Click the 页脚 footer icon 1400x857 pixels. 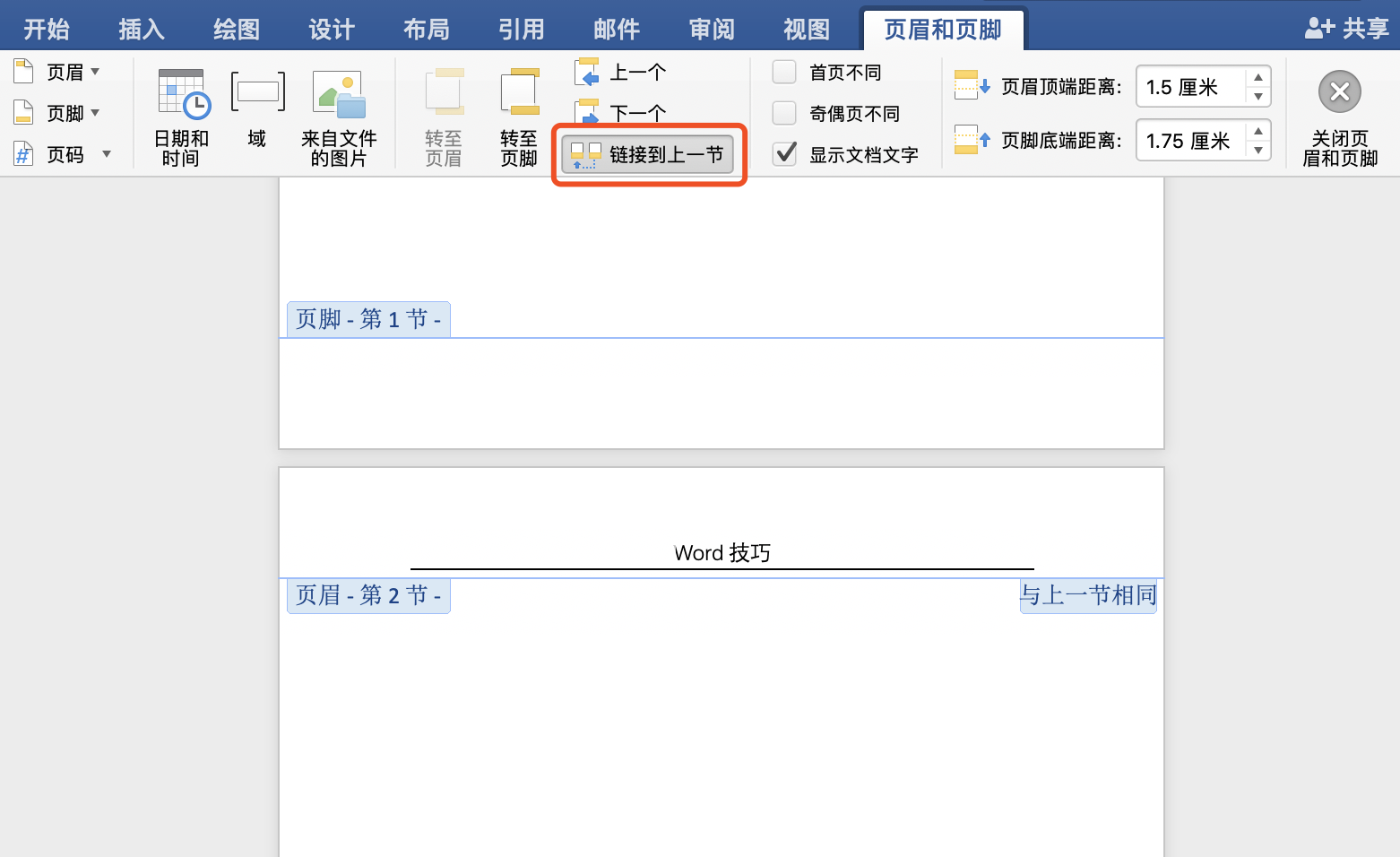coord(23,113)
